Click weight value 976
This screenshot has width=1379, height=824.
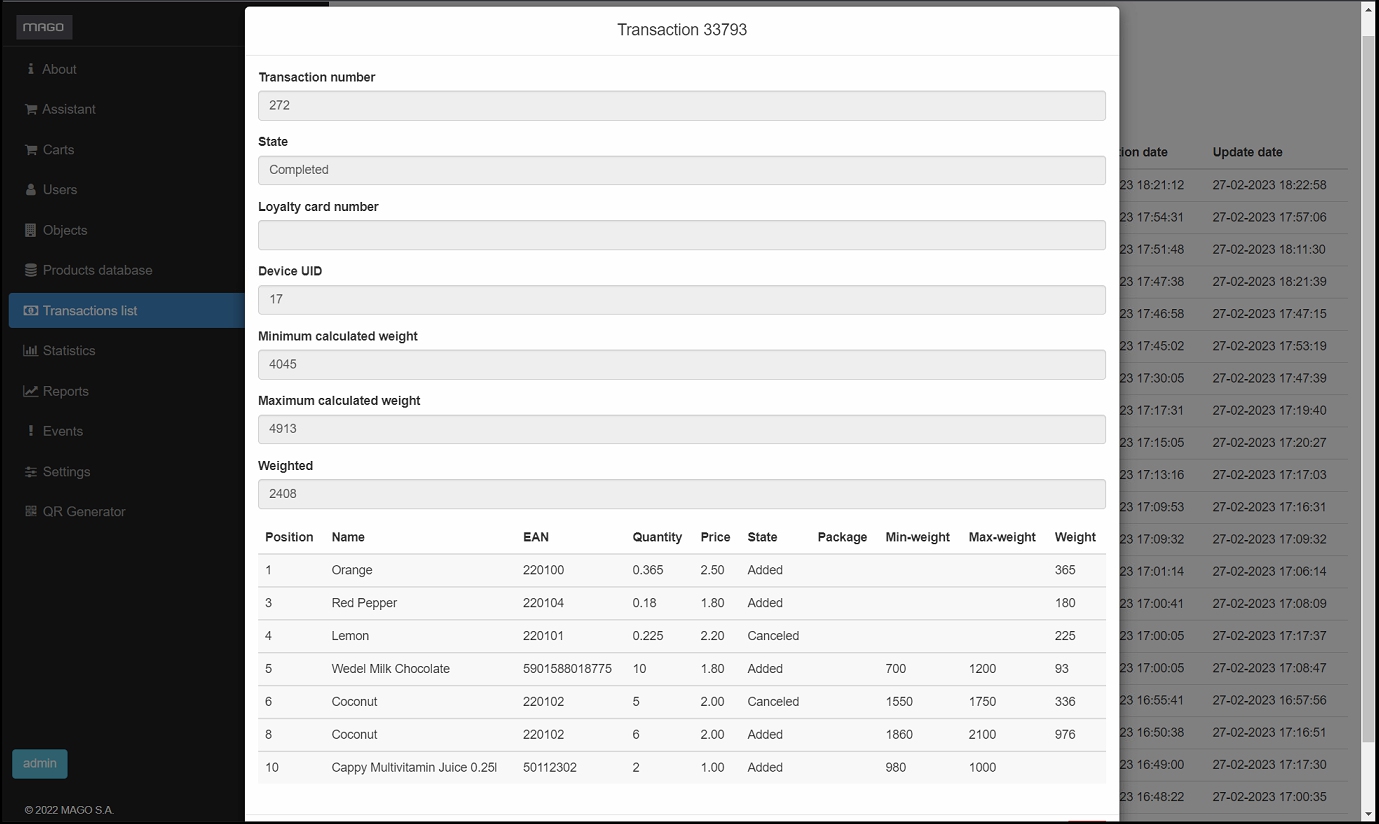(x=1065, y=735)
